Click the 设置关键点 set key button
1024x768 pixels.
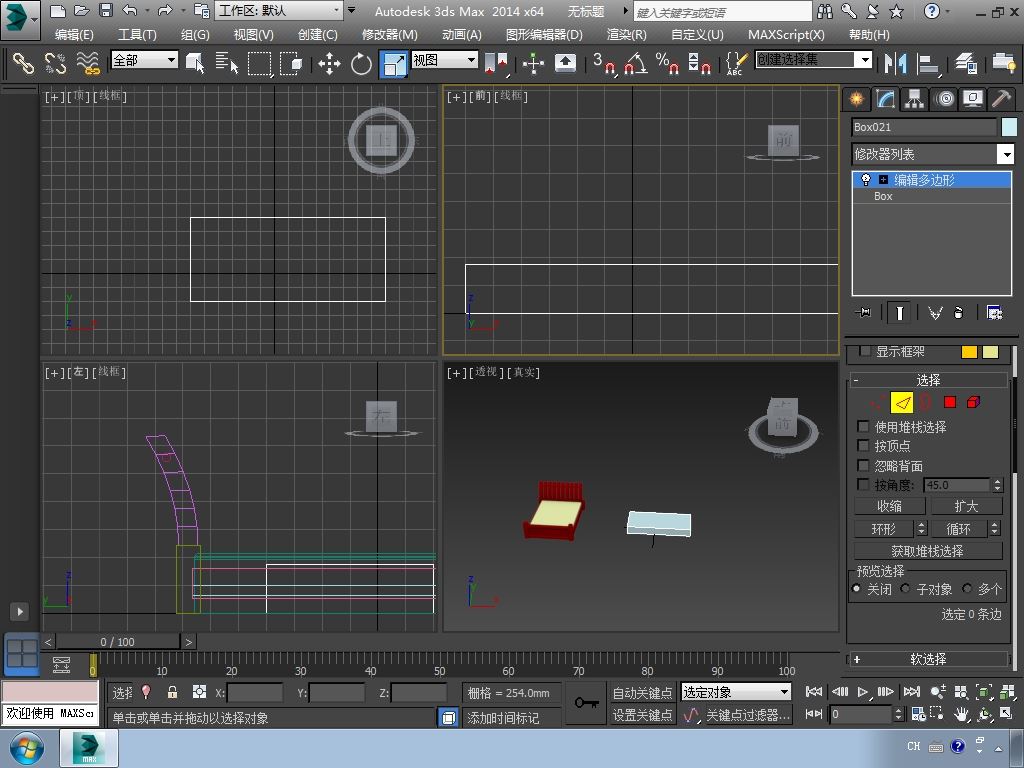(642, 715)
